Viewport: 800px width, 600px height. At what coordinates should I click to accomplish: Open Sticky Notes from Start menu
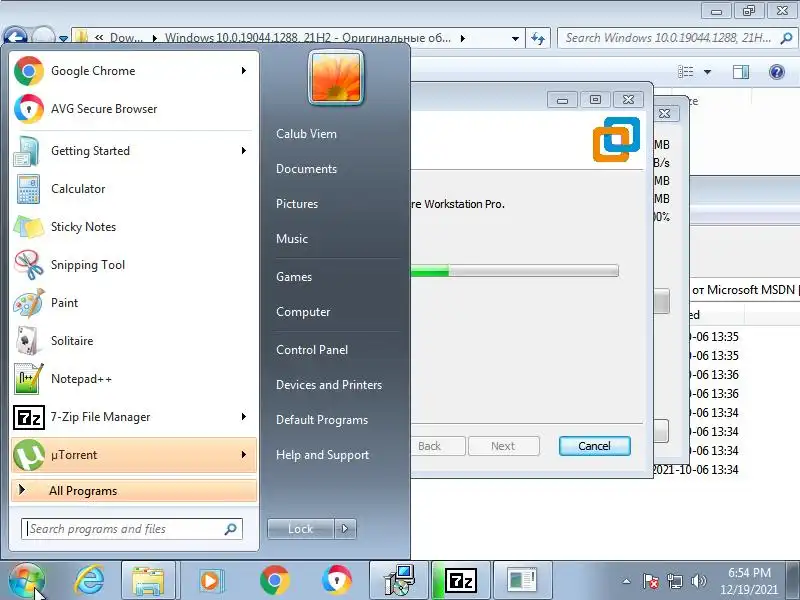(x=133, y=227)
